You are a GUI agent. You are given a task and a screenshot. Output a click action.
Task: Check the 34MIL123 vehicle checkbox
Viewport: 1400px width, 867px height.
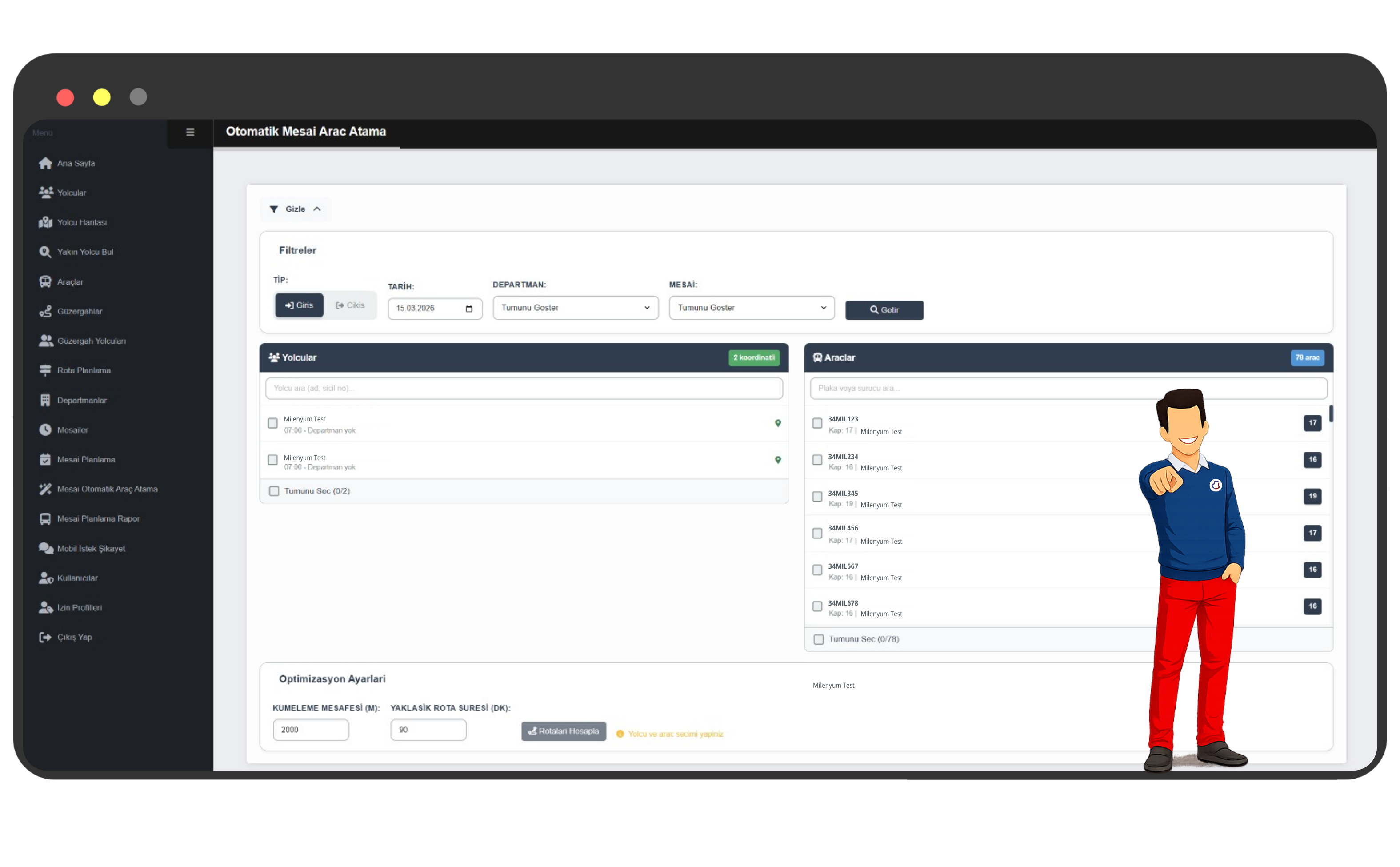pos(817,423)
